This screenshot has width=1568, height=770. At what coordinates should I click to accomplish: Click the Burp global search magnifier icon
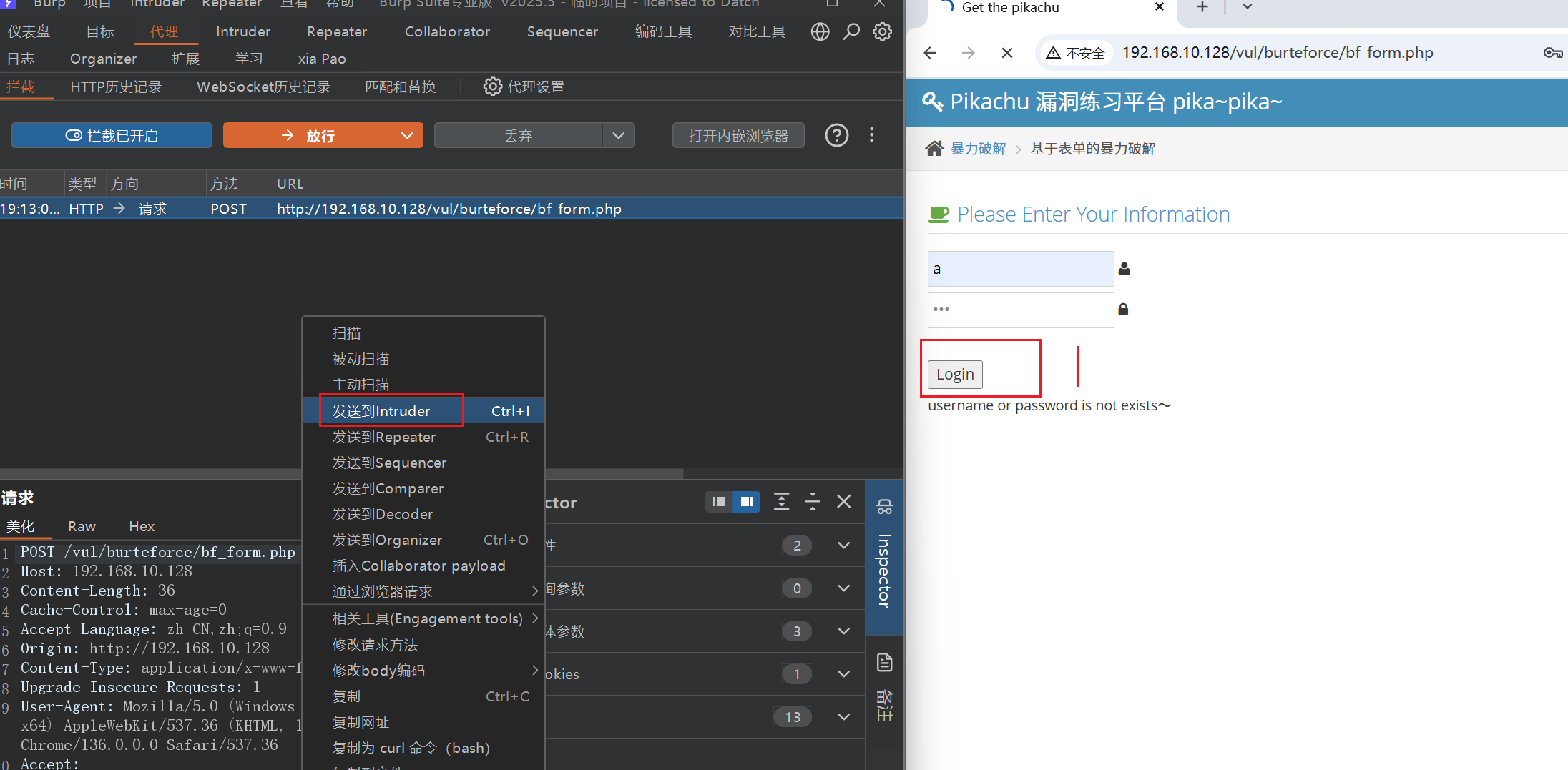[x=851, y=31]
